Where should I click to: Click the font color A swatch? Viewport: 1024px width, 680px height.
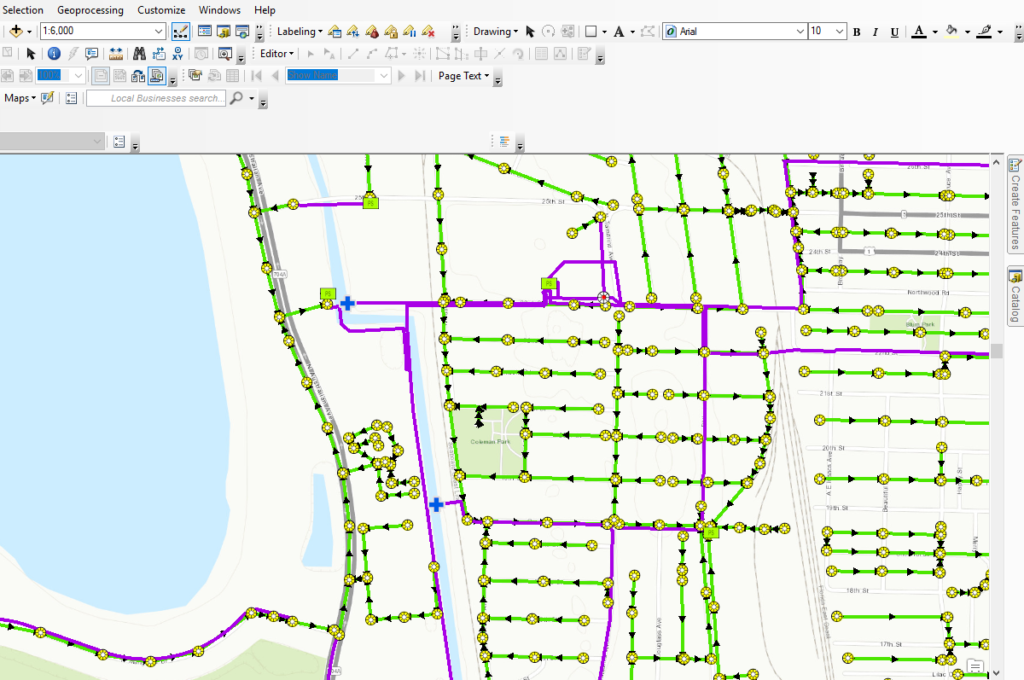pos(919,32)
